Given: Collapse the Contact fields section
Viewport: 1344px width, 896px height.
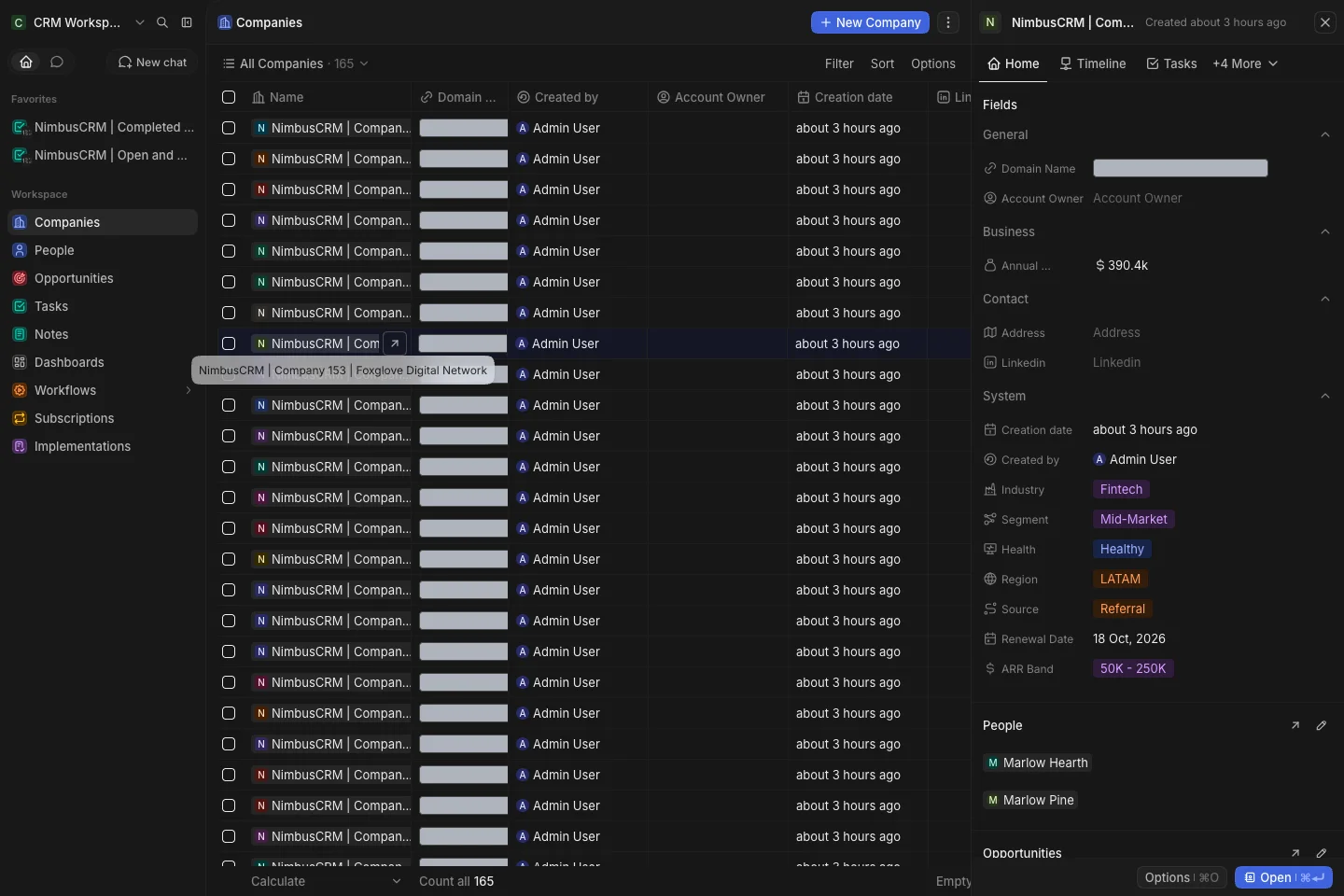Looking at the screenshot, I should click(x=1325, y=299).
